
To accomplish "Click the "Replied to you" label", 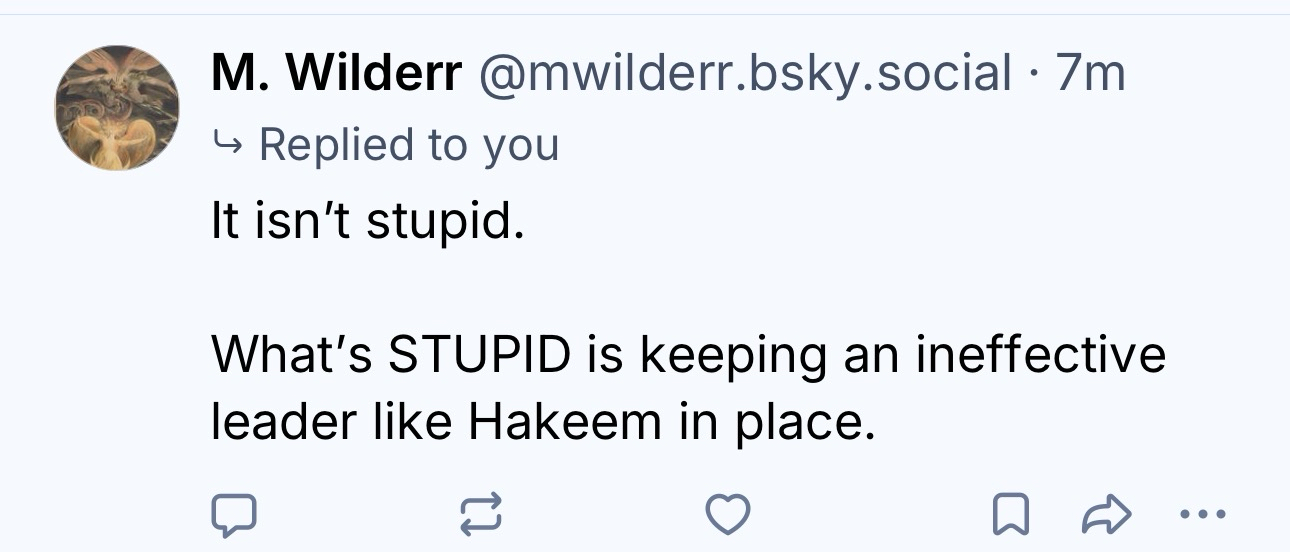I will pyautogui.click(x=409, y=144).
